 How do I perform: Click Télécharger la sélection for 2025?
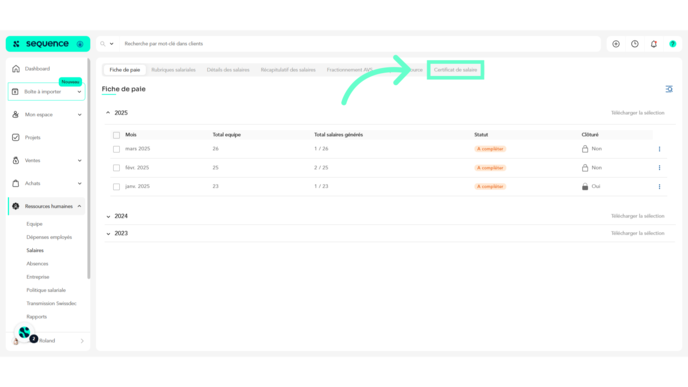638,113
